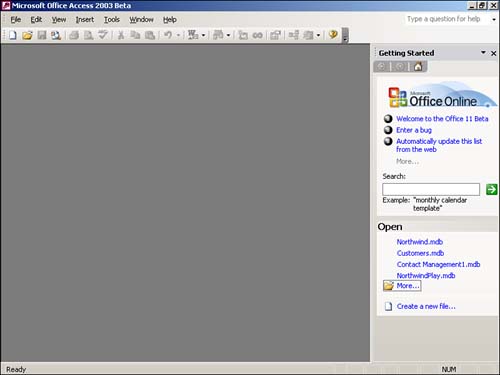Open the Customers.mdb recent file
This screenshot has height=375, width=500.
tap(420, 253)
